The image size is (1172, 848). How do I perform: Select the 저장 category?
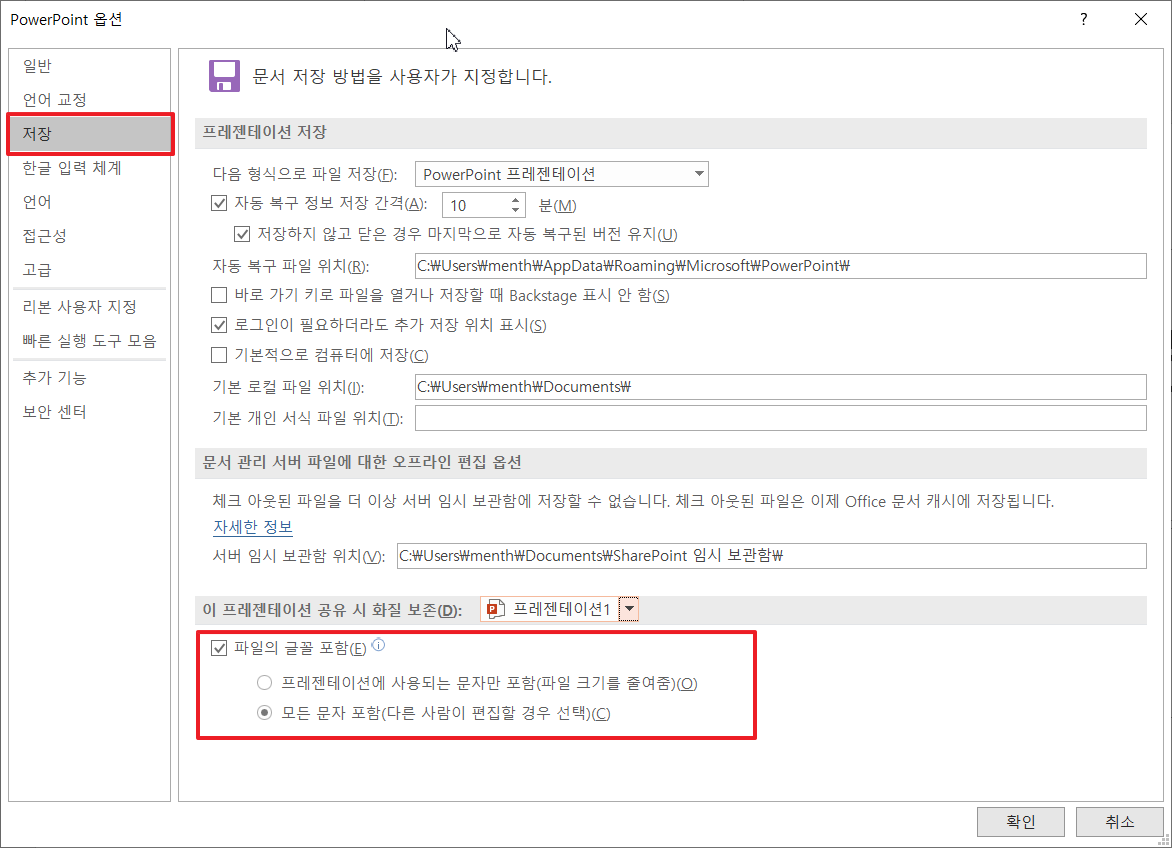[90, 134]
